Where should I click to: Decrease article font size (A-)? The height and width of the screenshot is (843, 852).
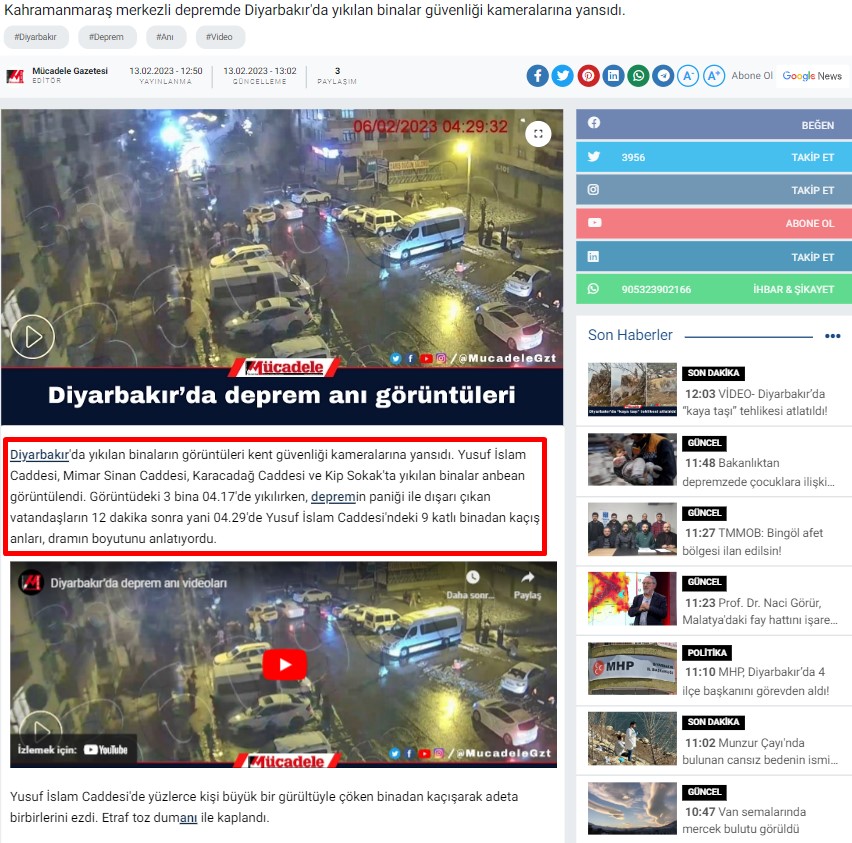[688, 76]
